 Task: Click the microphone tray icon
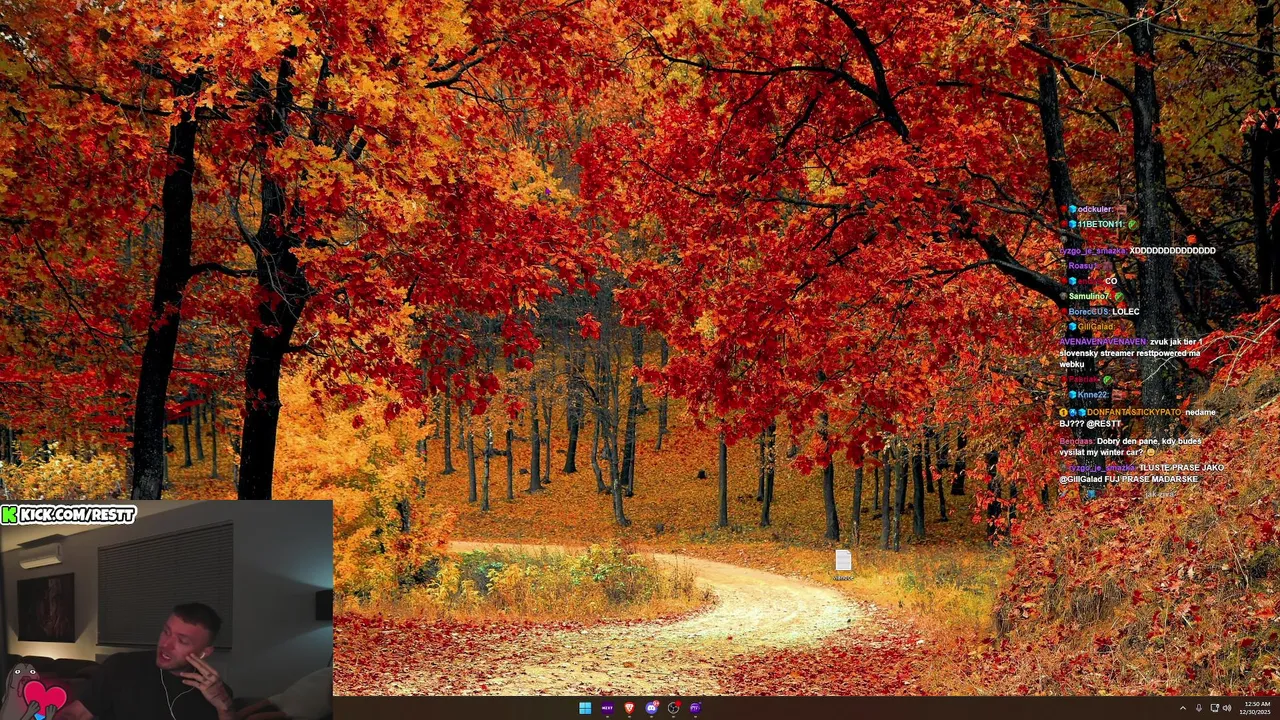click(1199, 708)
